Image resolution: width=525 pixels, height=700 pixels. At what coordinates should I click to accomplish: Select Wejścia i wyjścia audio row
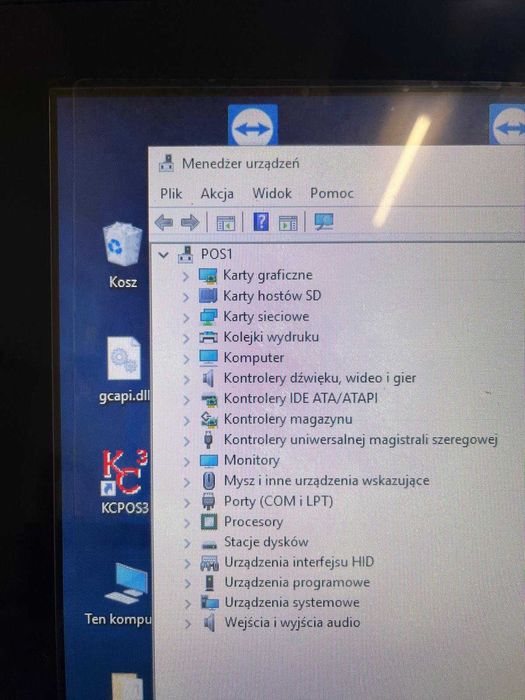[292, 623]
